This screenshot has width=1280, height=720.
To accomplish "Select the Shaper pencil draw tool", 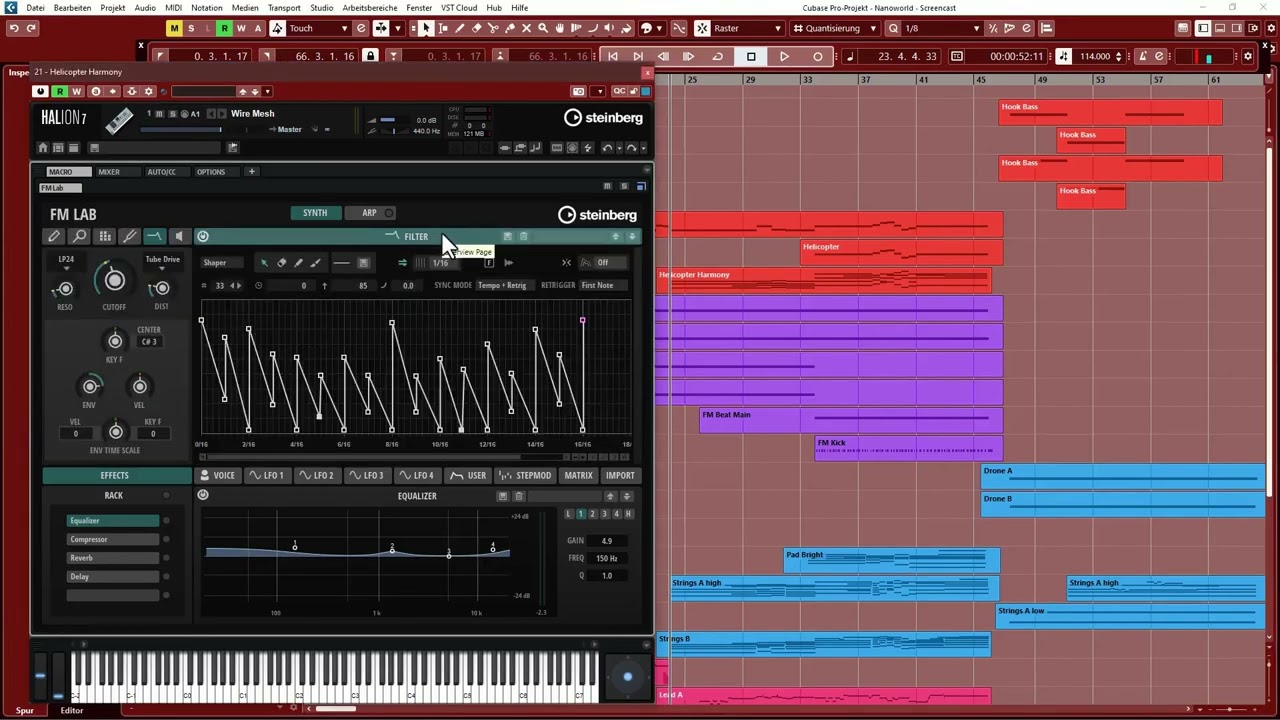I will point(299,263).
